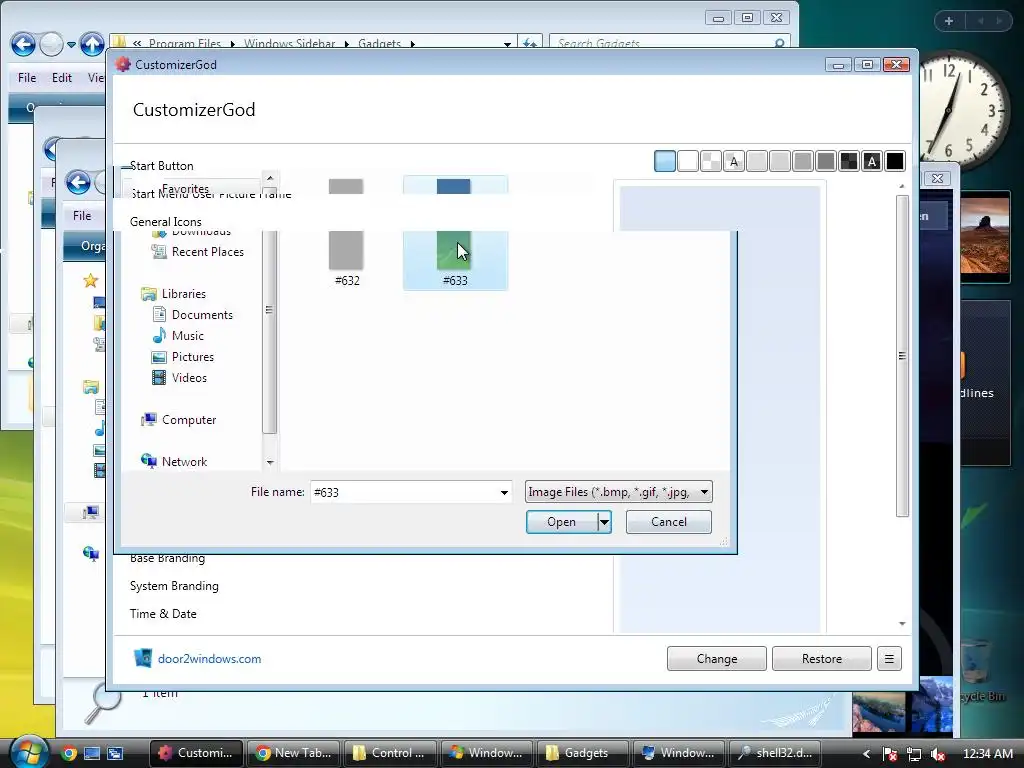The image size is (1024, 768).
Task: Expand the File name history dropdown
Action: [x=504, y=492]
